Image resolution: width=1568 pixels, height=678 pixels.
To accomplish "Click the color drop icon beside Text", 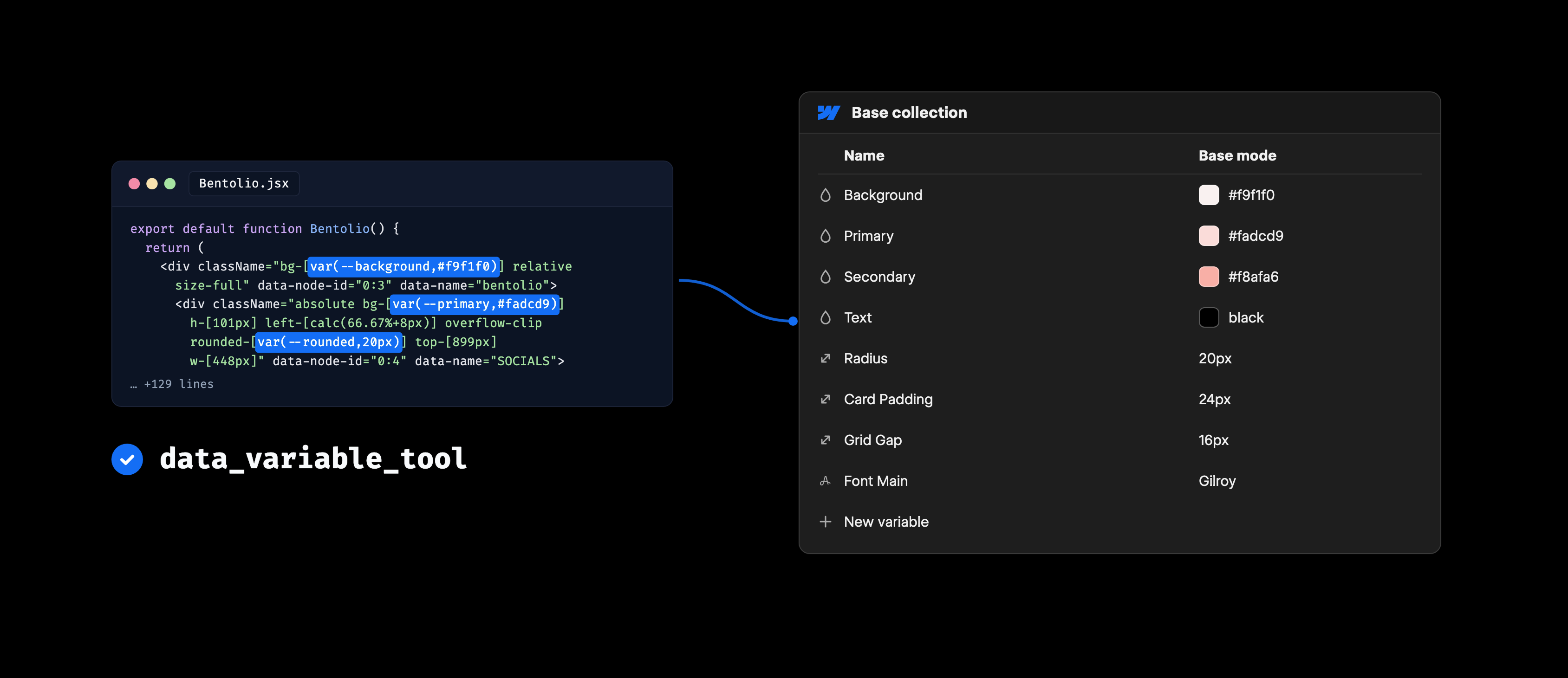I will point(826,318).
